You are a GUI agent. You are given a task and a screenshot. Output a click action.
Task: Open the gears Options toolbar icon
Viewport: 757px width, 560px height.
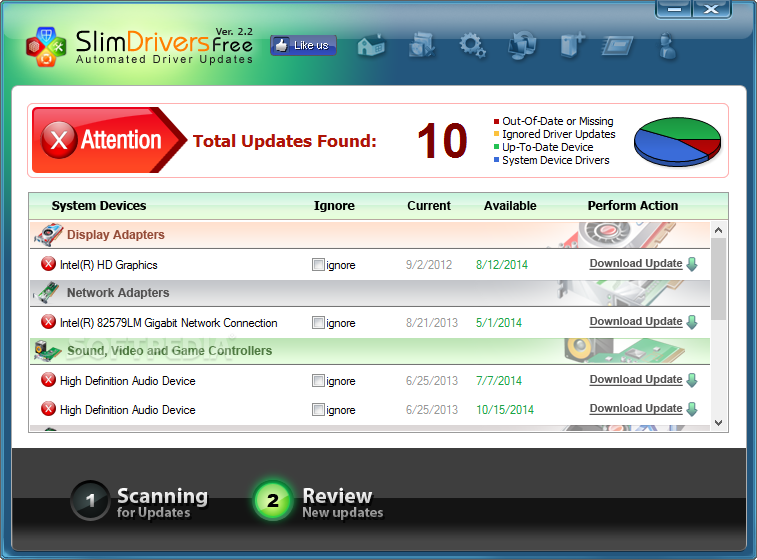472,46
